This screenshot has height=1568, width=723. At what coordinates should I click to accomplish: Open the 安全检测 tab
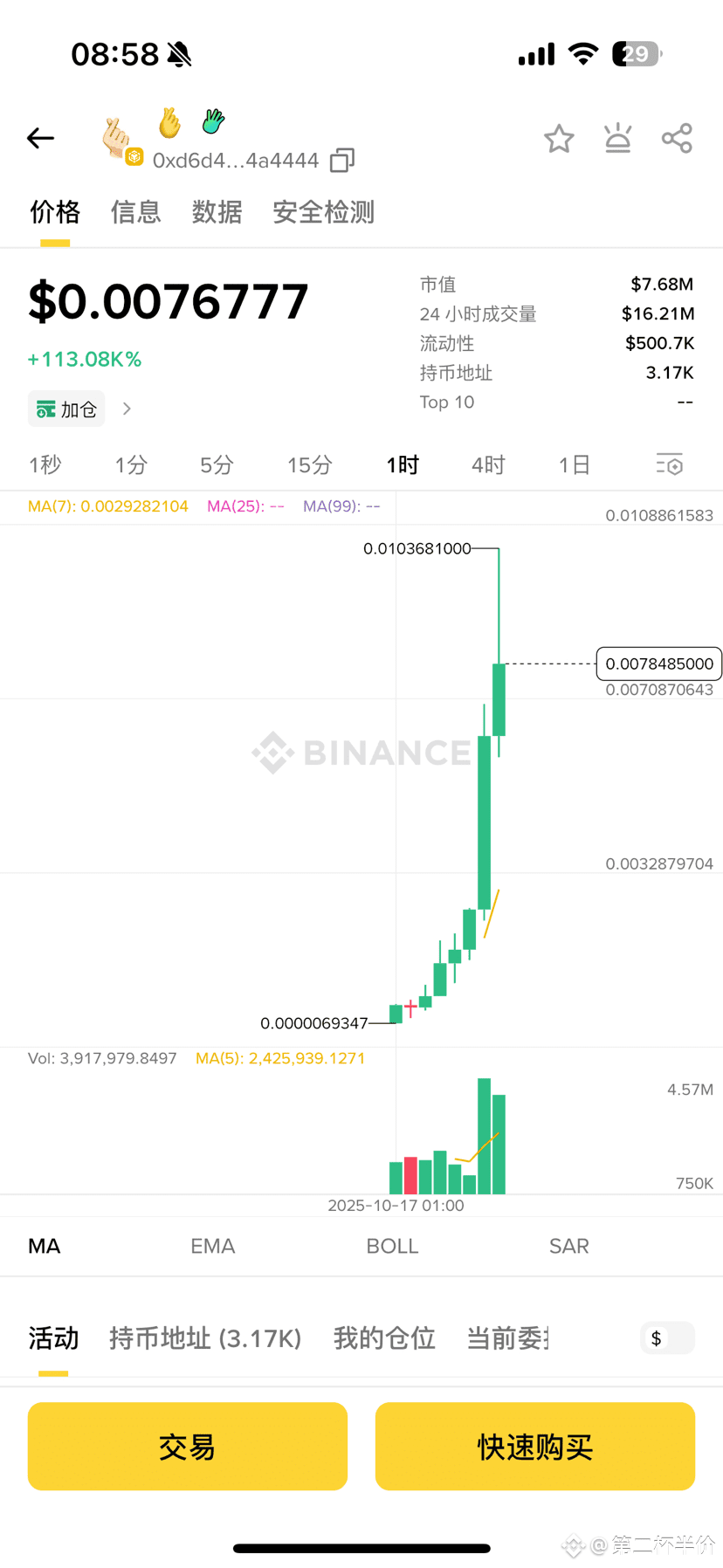323,212
